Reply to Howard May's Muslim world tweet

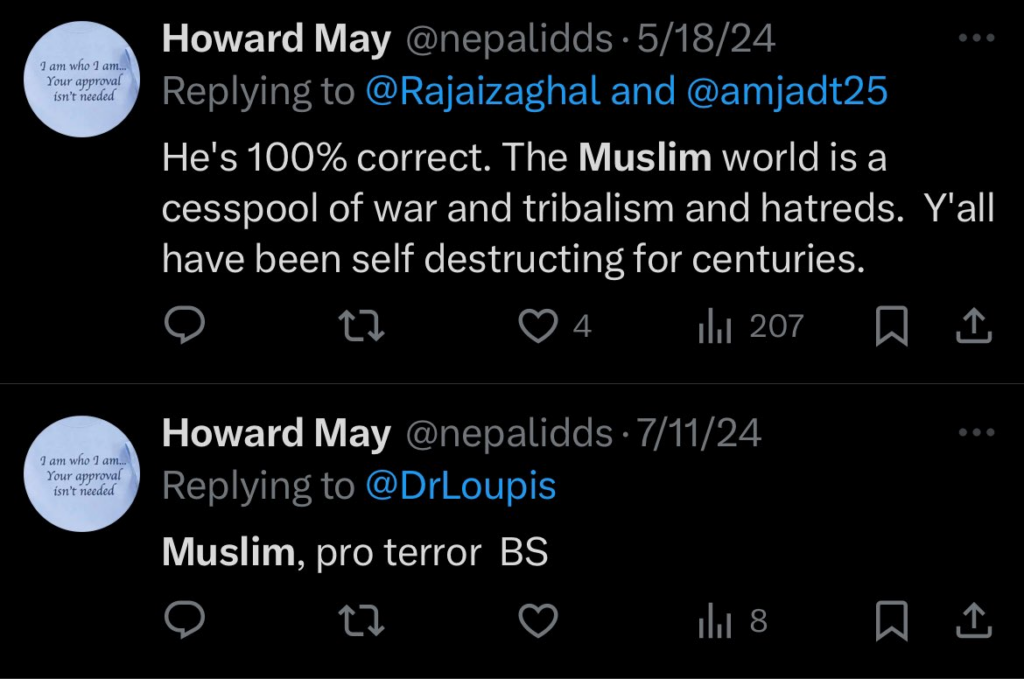click(x=184, y=325)
